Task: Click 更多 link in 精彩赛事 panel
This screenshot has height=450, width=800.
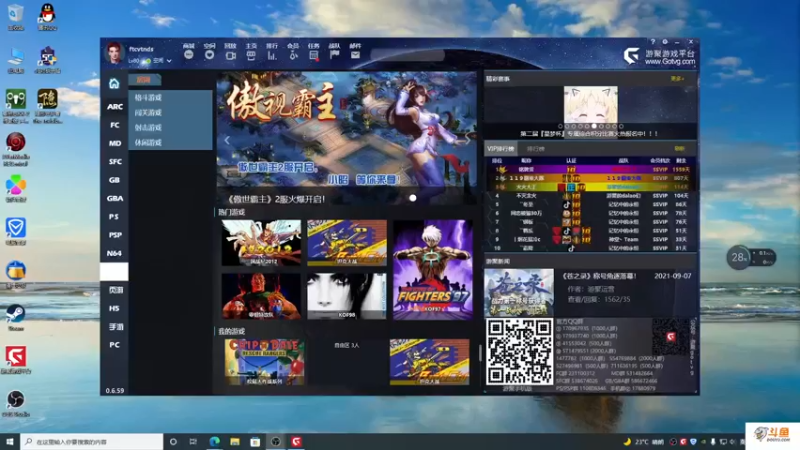Action: 677,79
